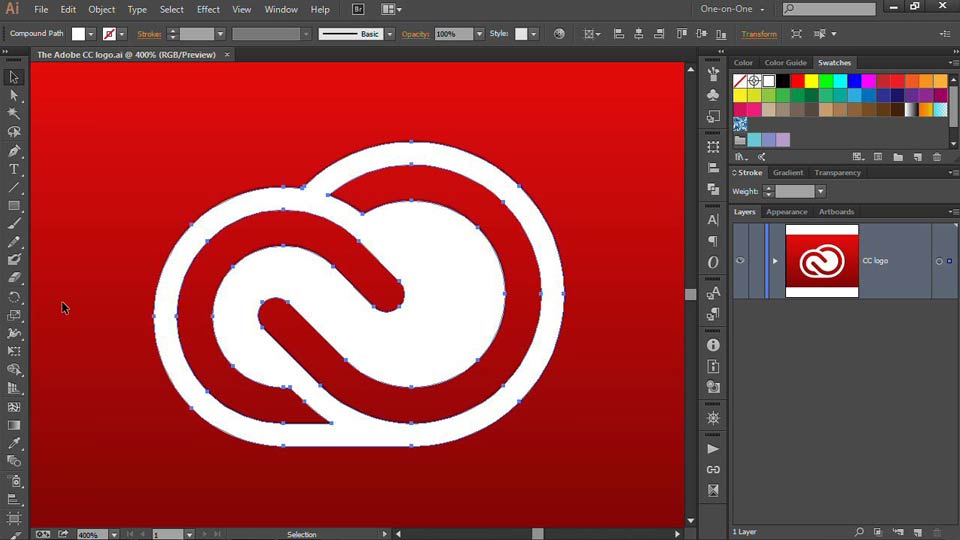The width and height of the screenshot is (960, 540).
Task: Pick the black swatch
Action: [783, 81]
